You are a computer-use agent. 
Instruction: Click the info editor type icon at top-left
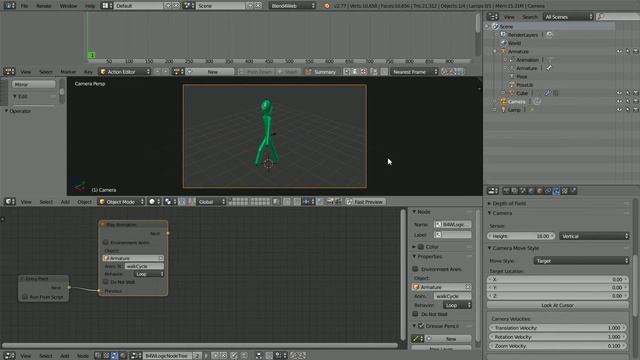[9, 6]
